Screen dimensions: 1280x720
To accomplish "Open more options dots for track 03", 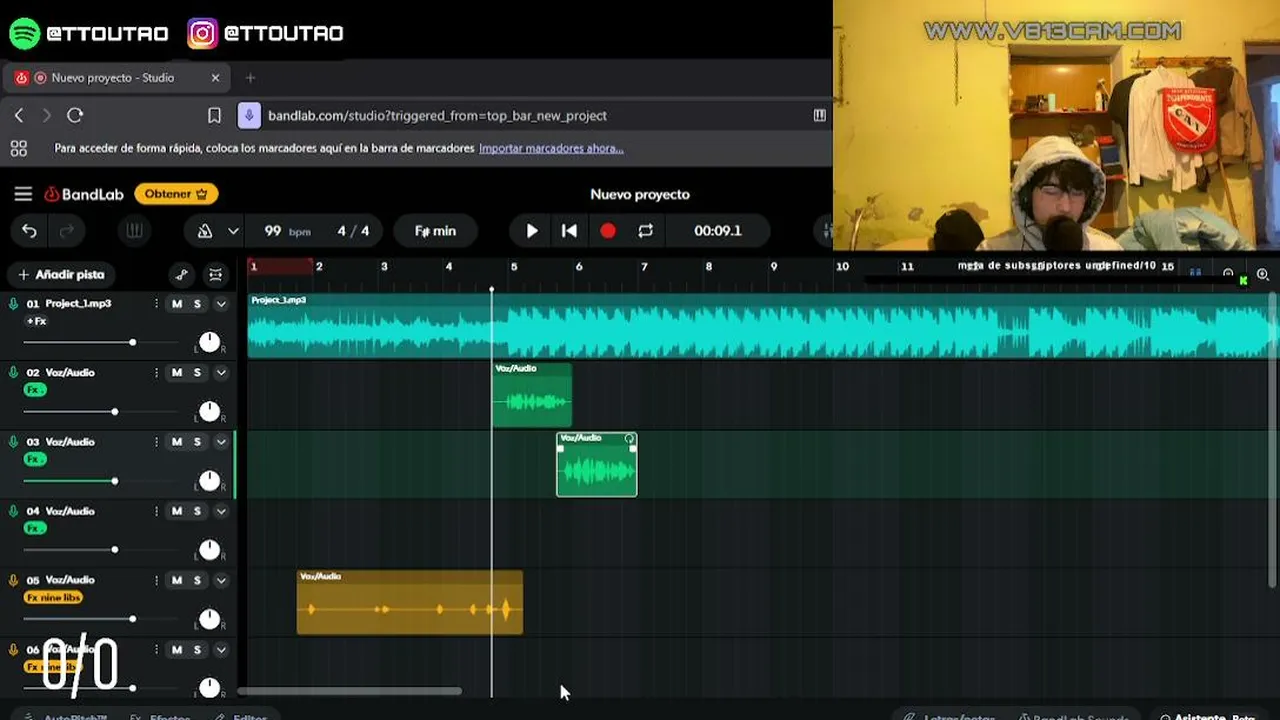I will click(156, 442).
